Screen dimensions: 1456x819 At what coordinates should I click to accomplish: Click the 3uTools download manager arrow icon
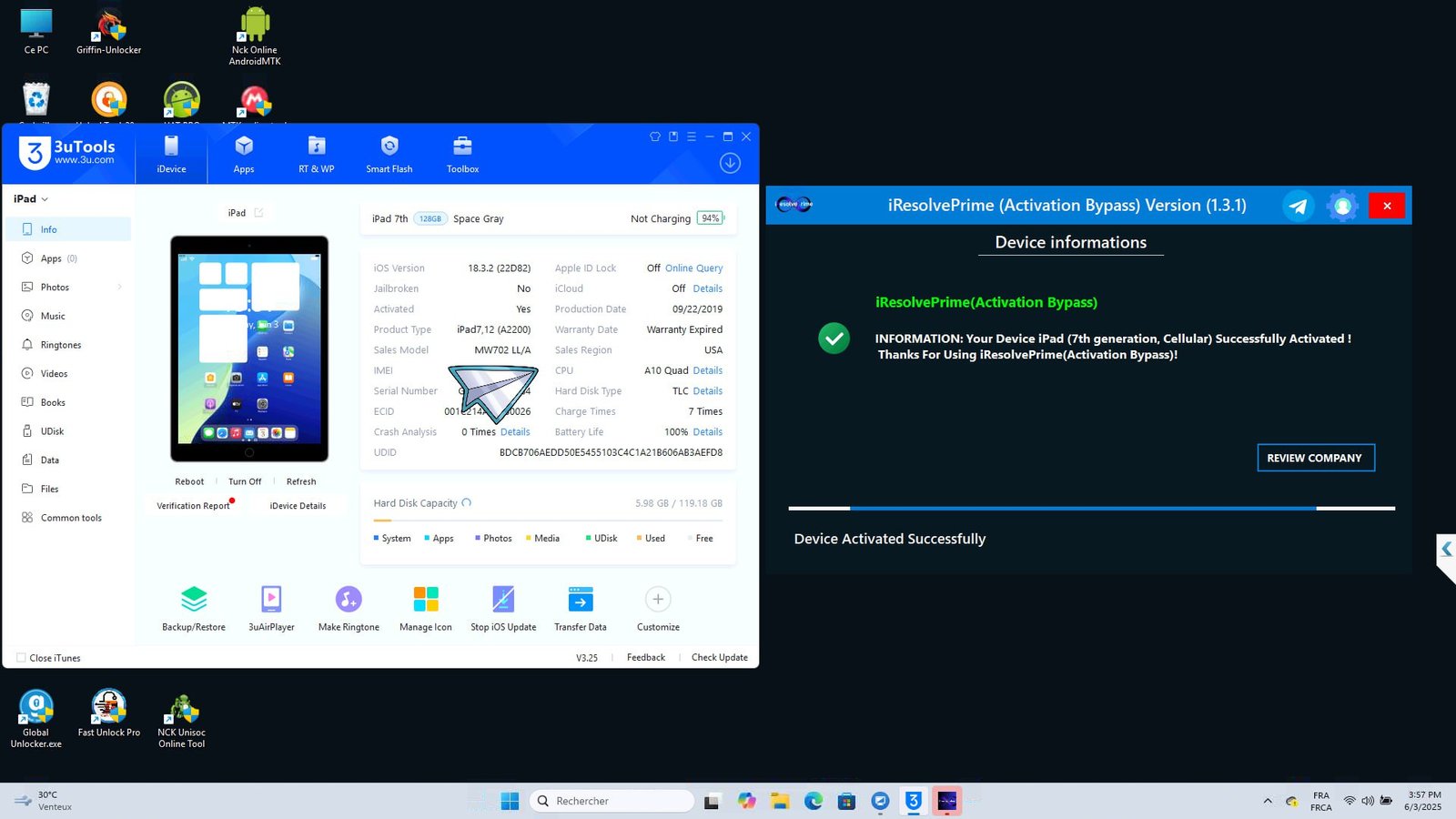coord(730,163)
